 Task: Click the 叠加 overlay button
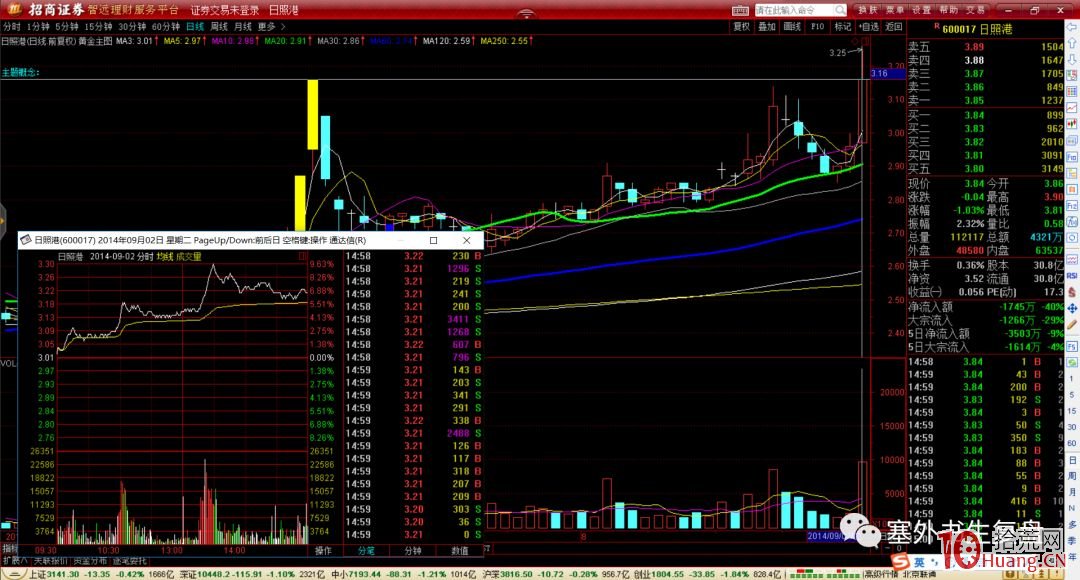(767, 26)
